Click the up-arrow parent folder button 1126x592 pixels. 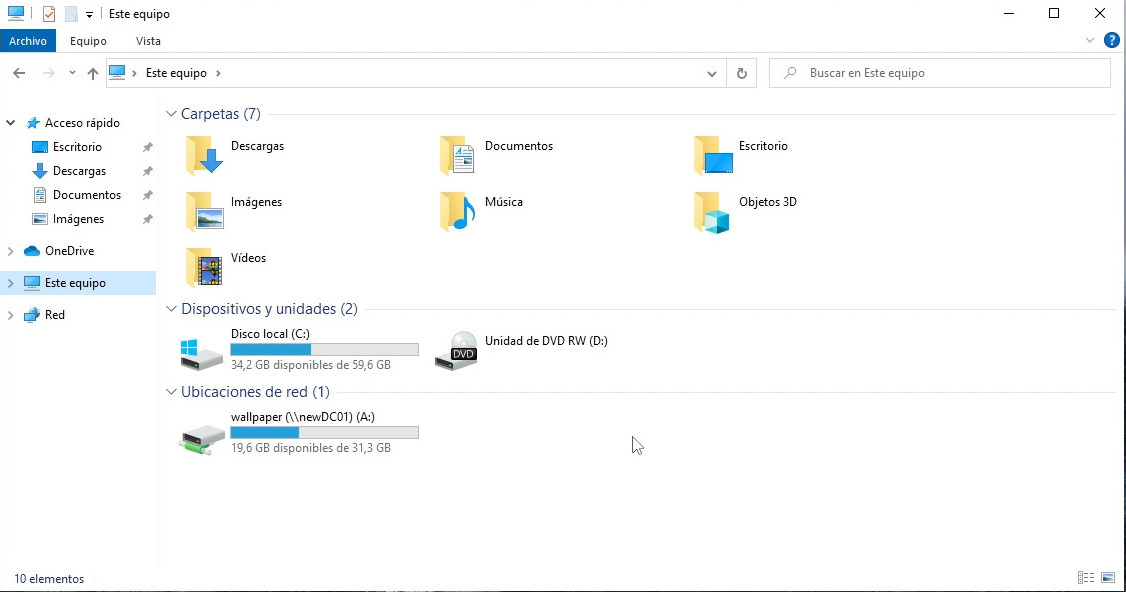pos(93,73)
